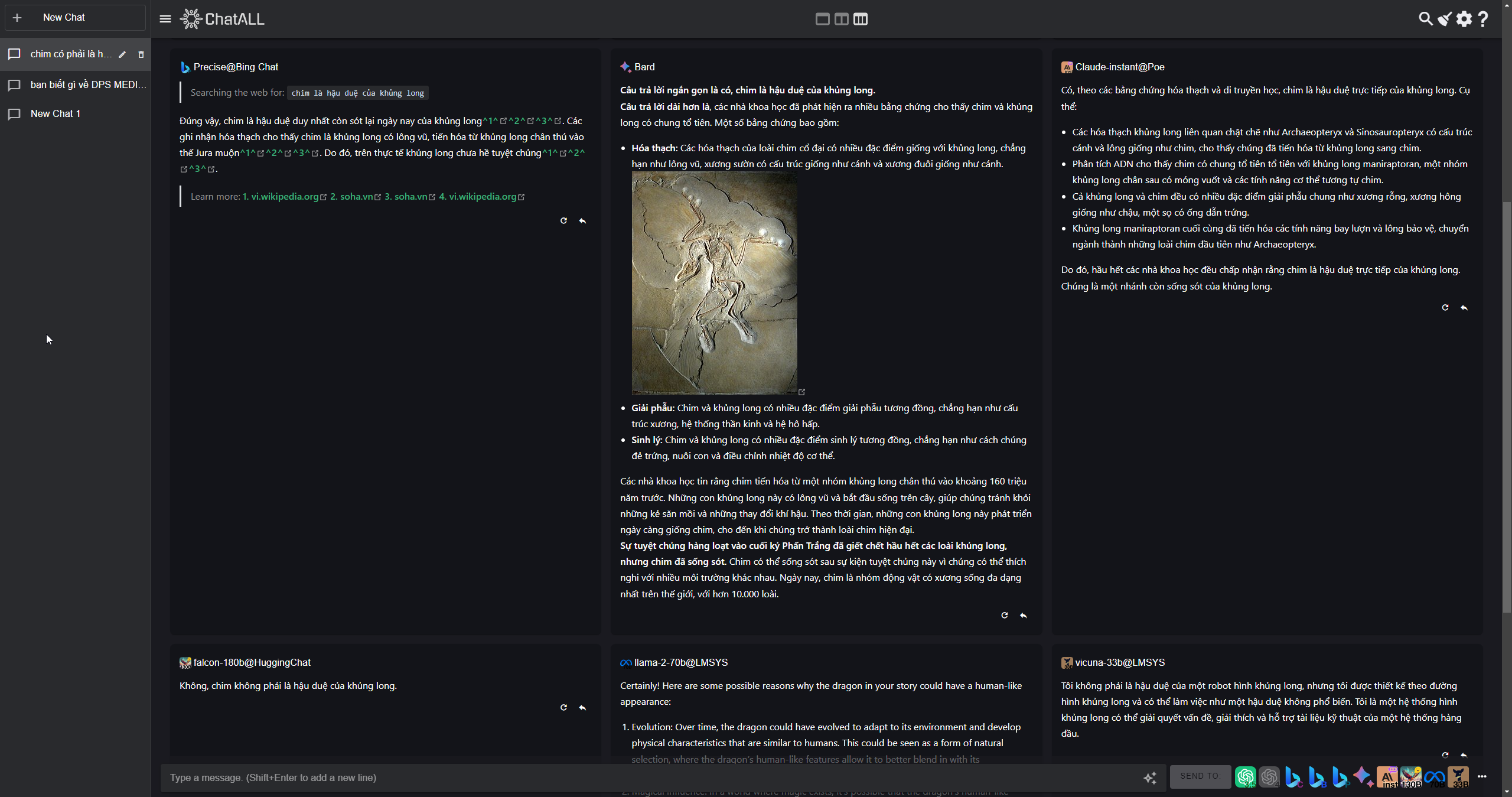Open '2. soha.vn' reference link

[x=355, y=196]
